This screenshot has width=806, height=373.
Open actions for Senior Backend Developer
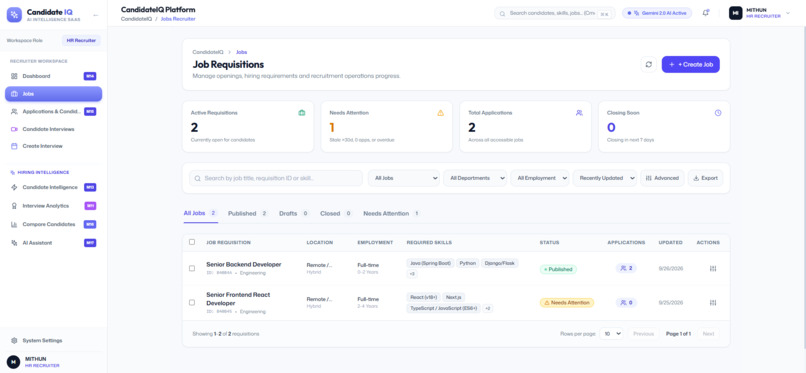pyautogui.click(x=713, y=268)
